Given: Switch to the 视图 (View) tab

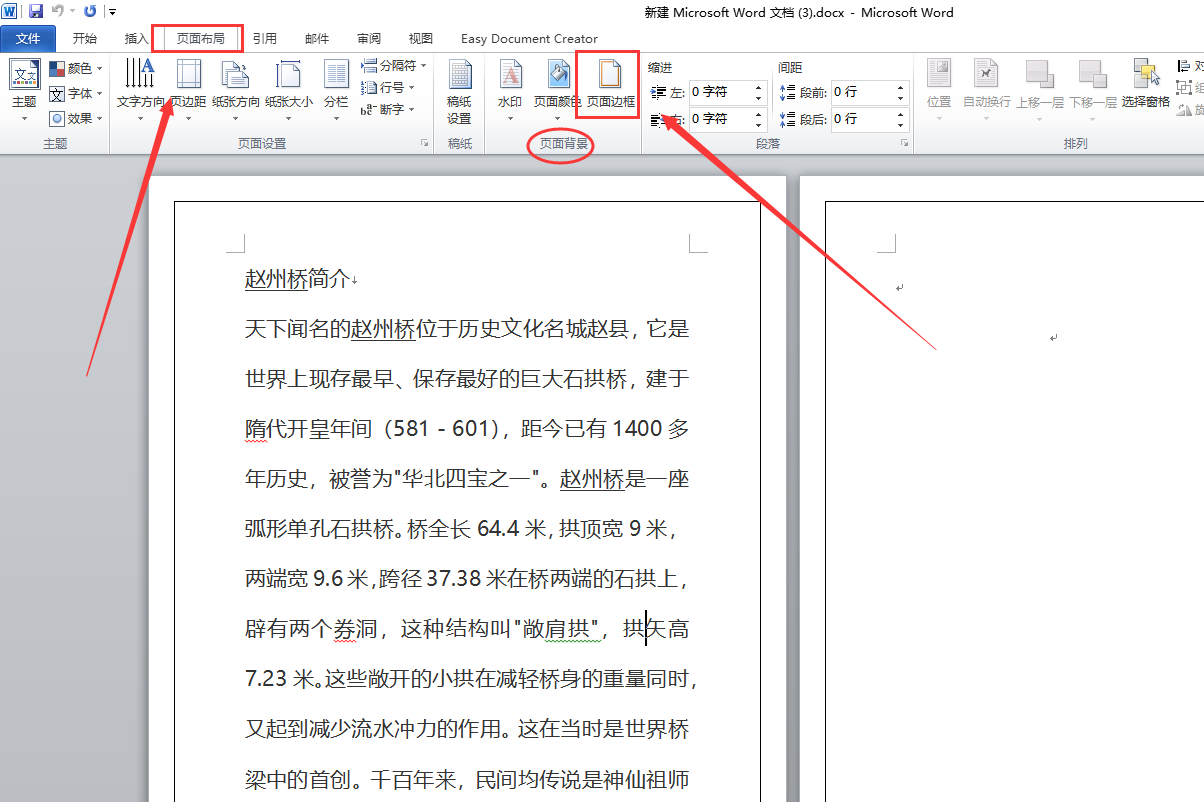Looking at the screenshot, I should click(421, 39).
